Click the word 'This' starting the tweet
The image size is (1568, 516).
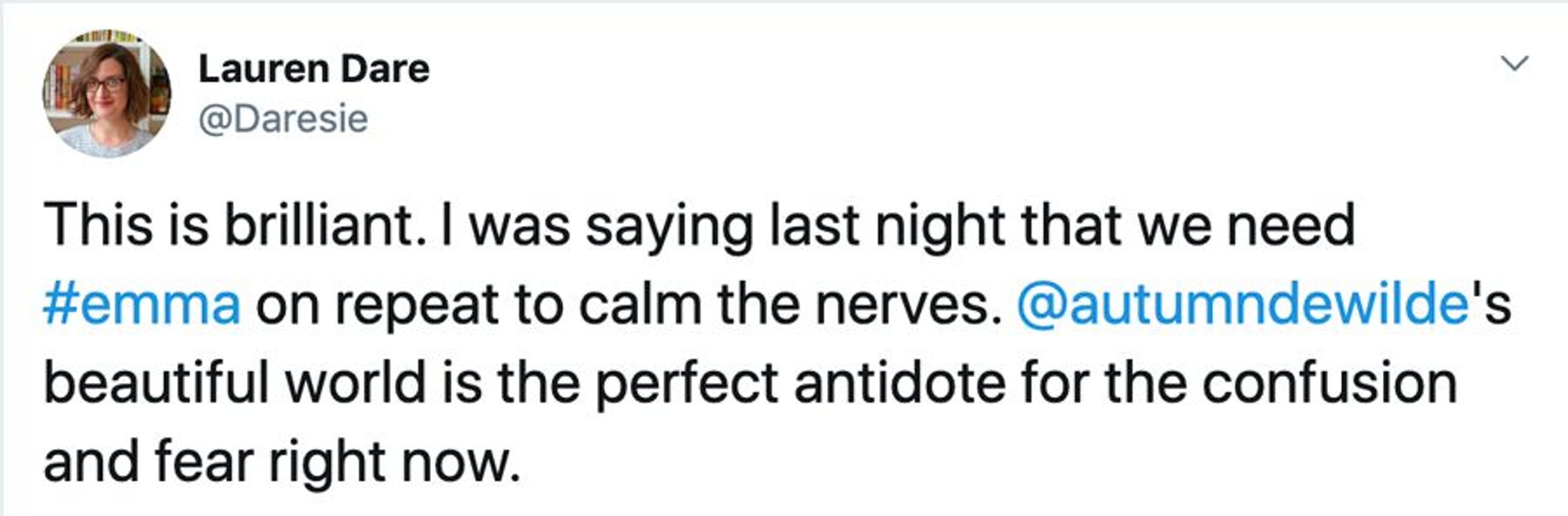pyautogui.click(x=98, y=226)
